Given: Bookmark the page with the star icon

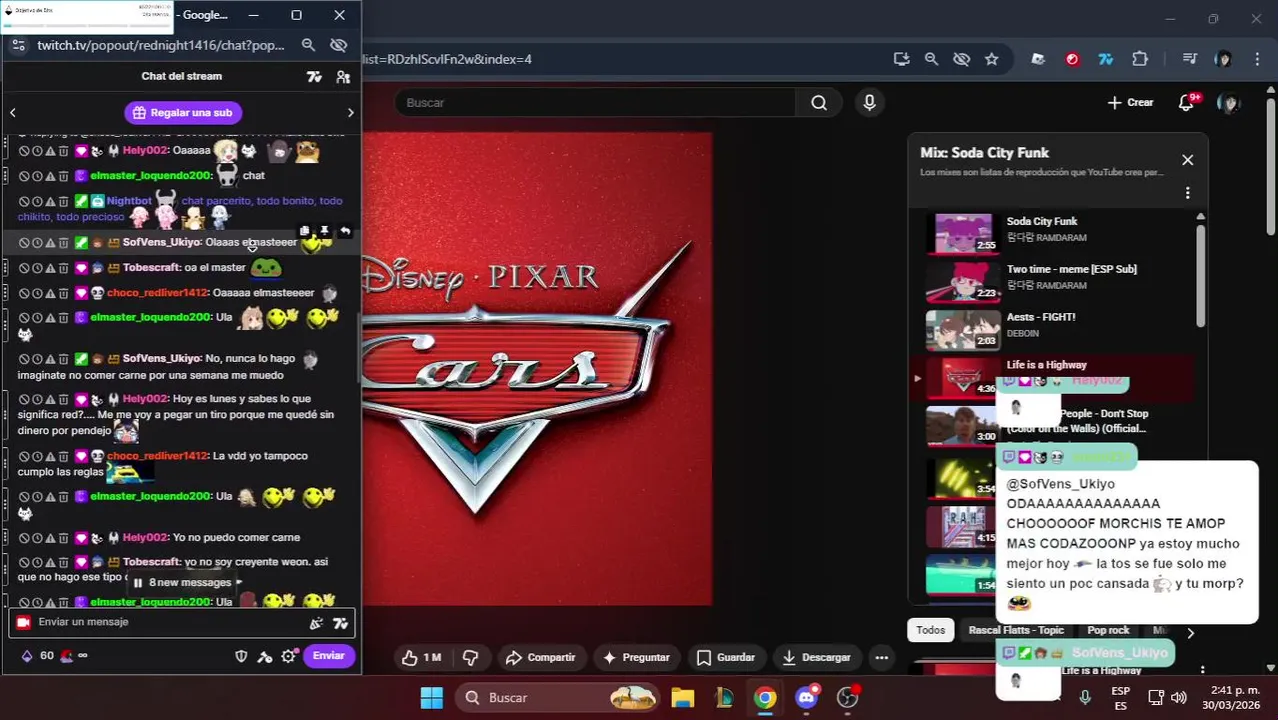Looking at the screenshot, I should 991,59.
